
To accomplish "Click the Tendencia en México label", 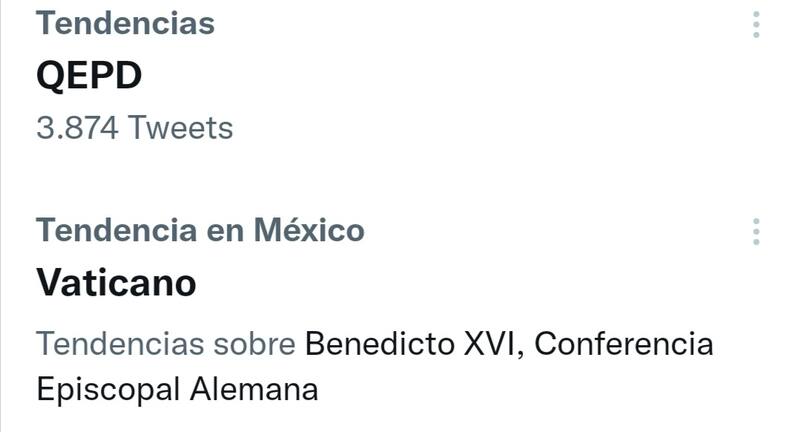I will pyautogui.click(x=200, y=230).
